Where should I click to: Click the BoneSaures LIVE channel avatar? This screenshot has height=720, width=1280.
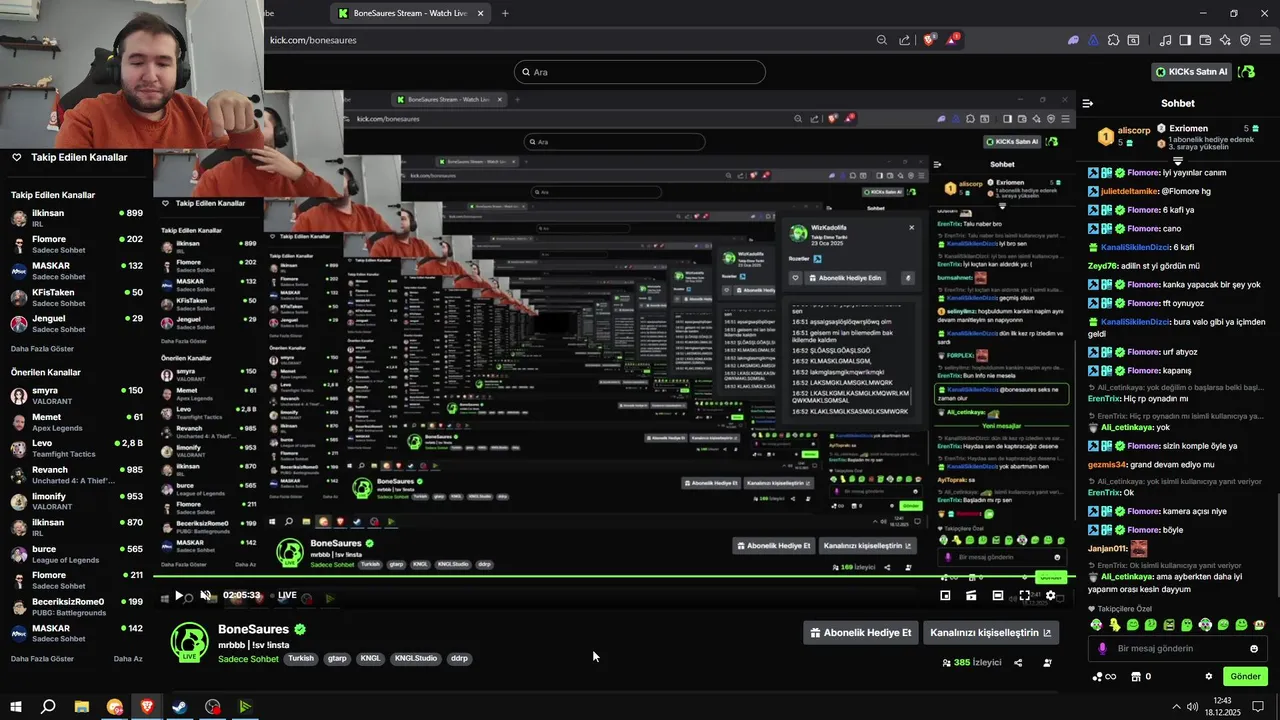(190, 643)
